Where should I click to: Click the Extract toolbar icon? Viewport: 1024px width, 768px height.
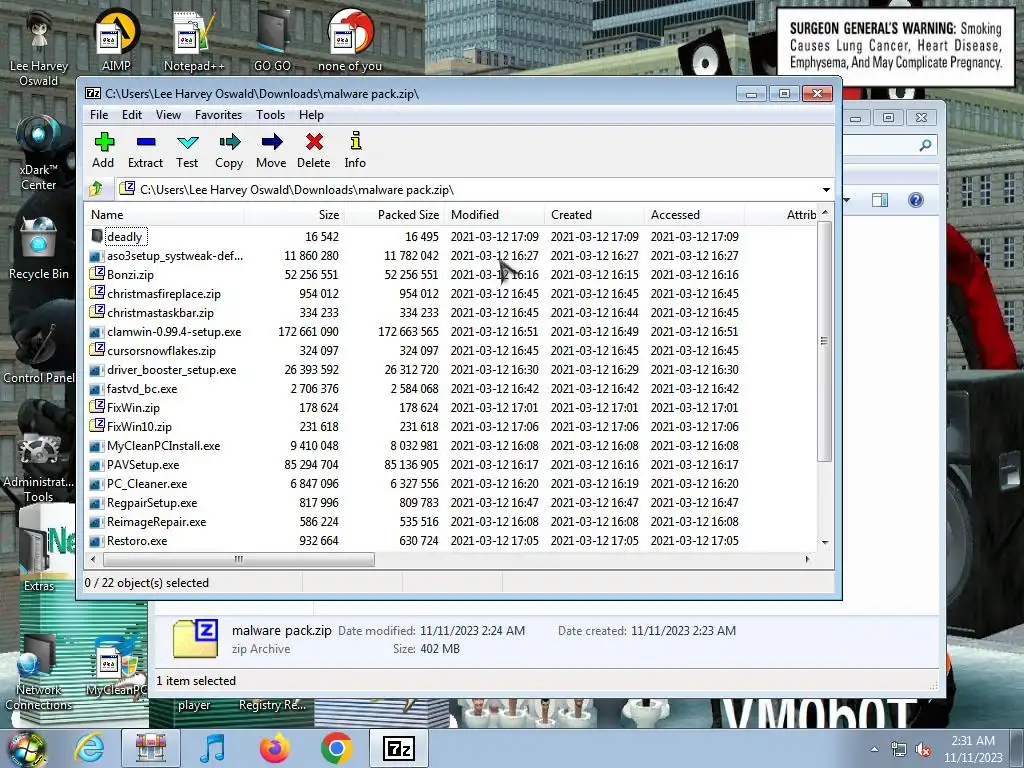click(145, 150)
